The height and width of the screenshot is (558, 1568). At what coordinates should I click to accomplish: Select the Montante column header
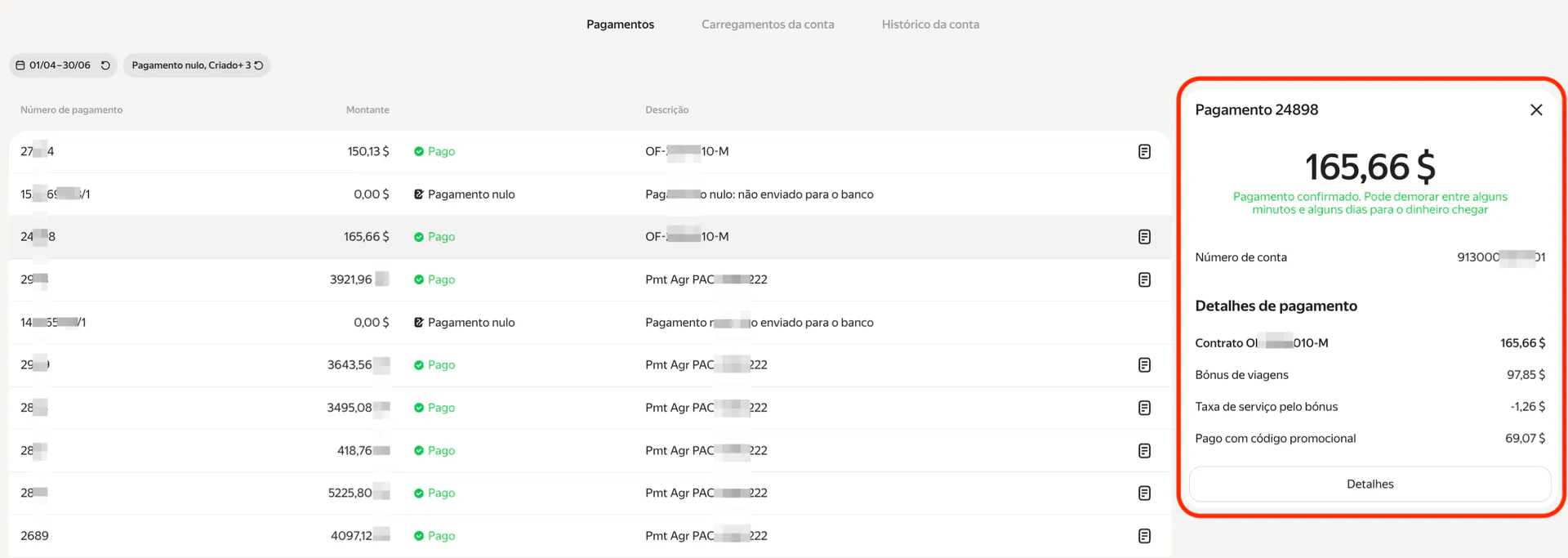[367, 109]
